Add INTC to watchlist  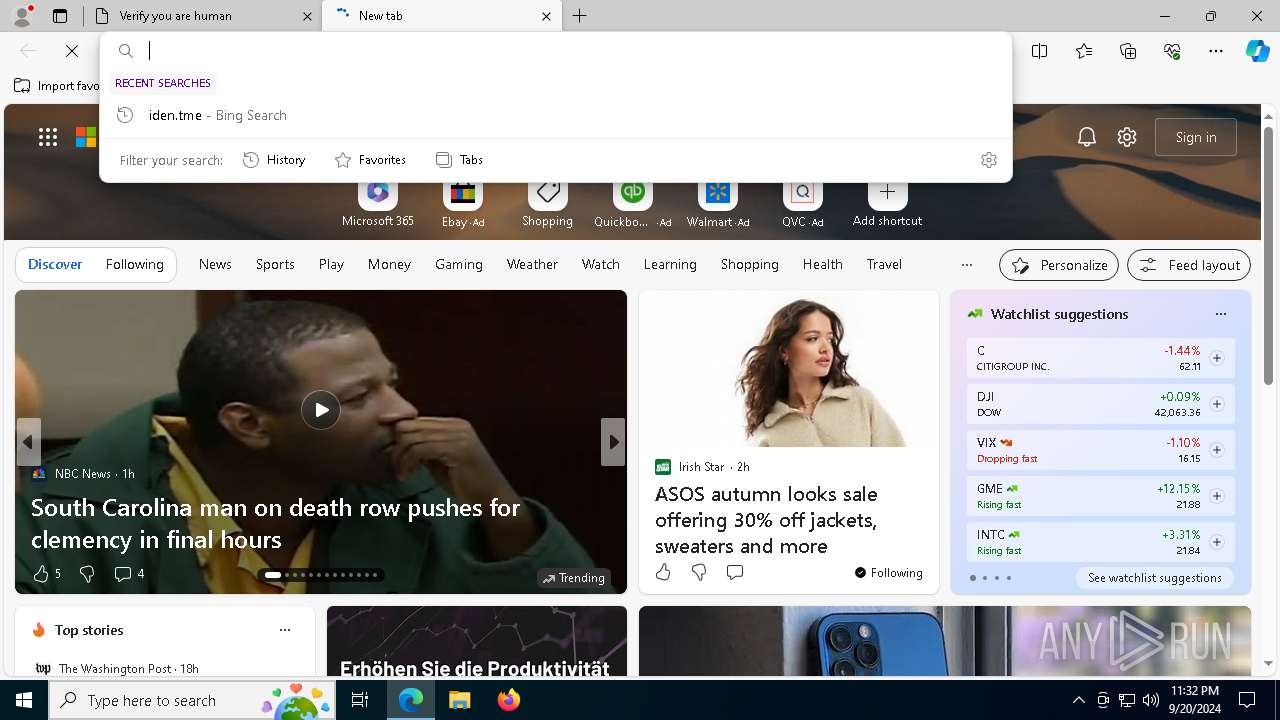click(x=1216, y=542)
